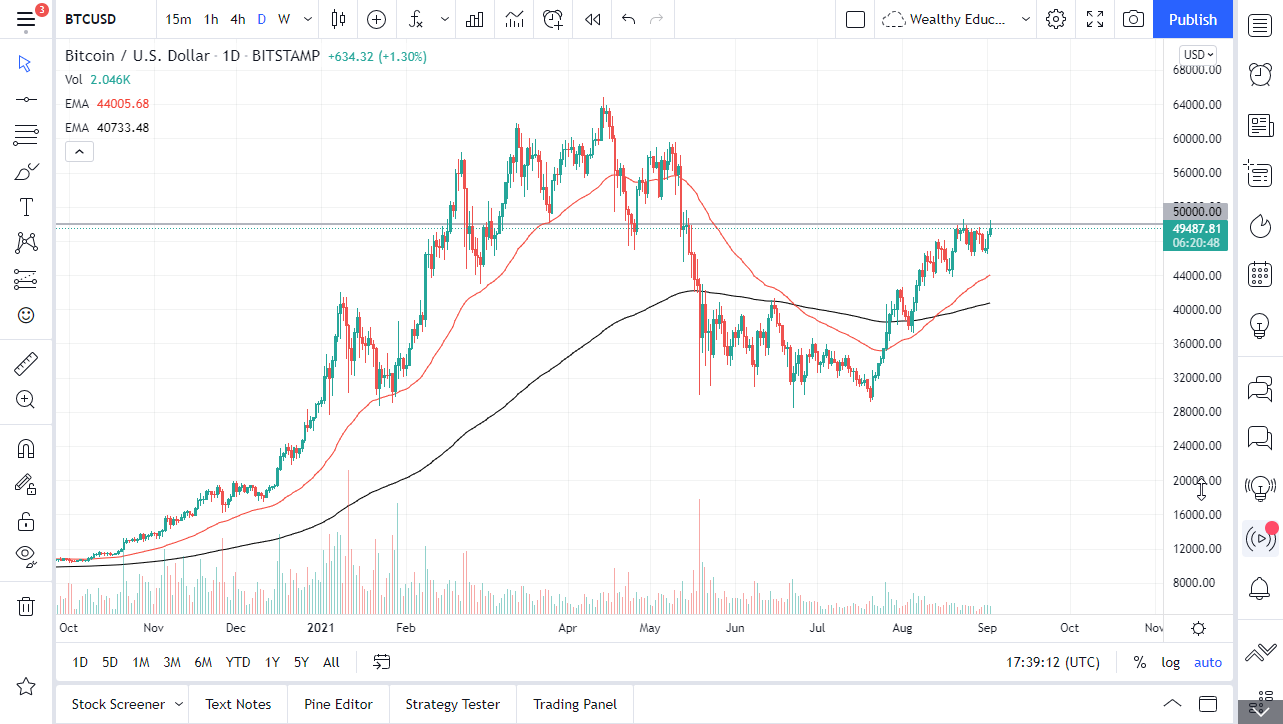Click the Publish button
The height and width of the screenshot is (724, 1283).
1192,19
